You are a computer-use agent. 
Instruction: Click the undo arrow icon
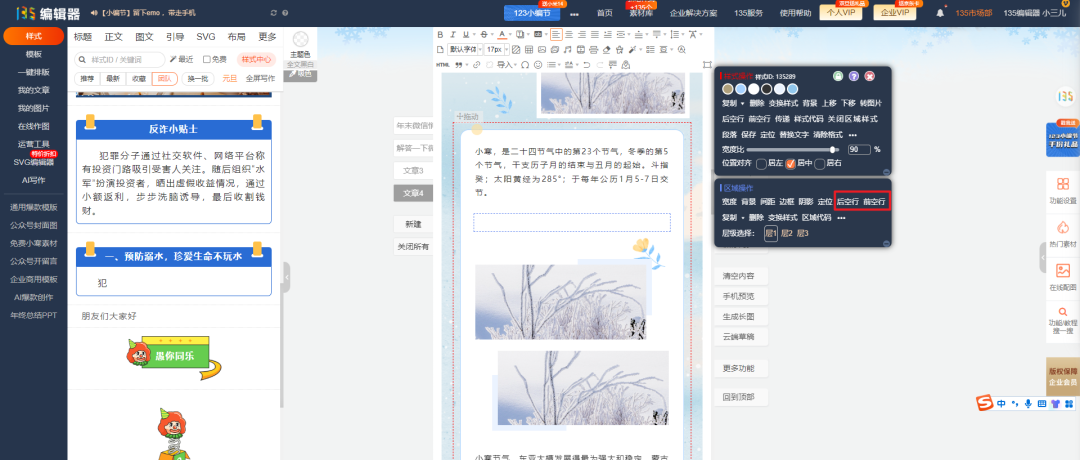586,65
